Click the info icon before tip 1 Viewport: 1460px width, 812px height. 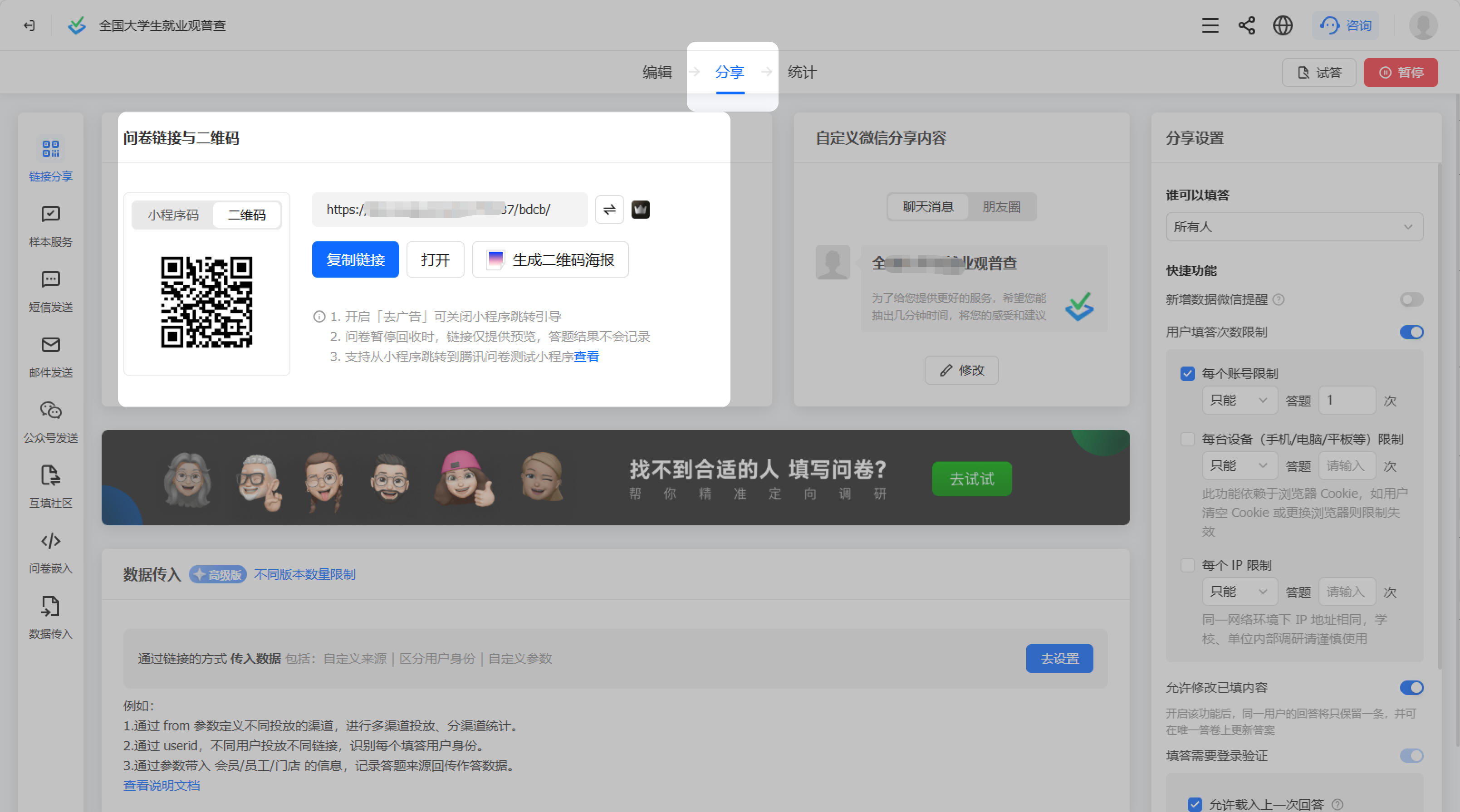coord(319,317)
